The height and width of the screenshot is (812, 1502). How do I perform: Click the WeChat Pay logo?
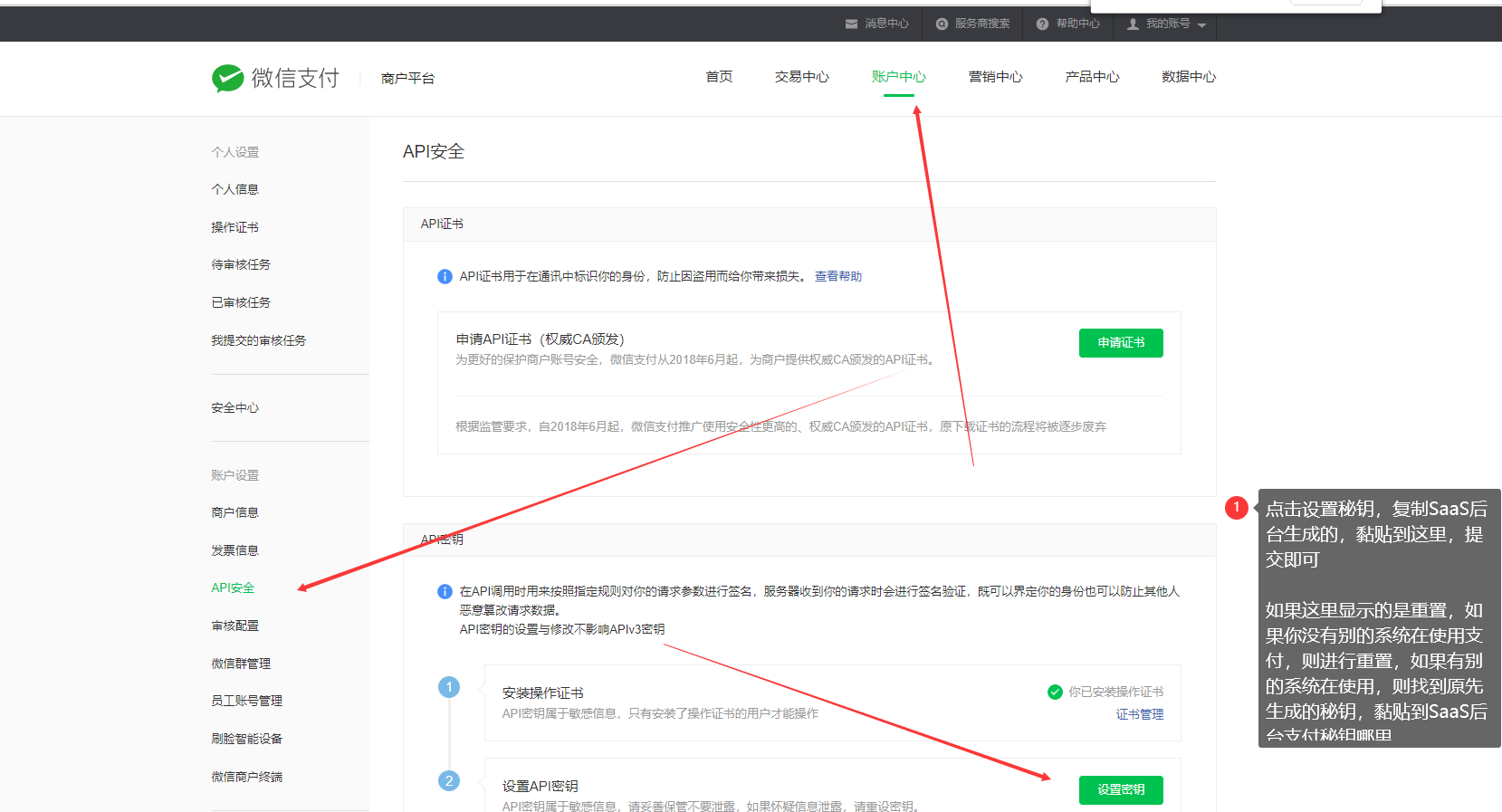275,78
